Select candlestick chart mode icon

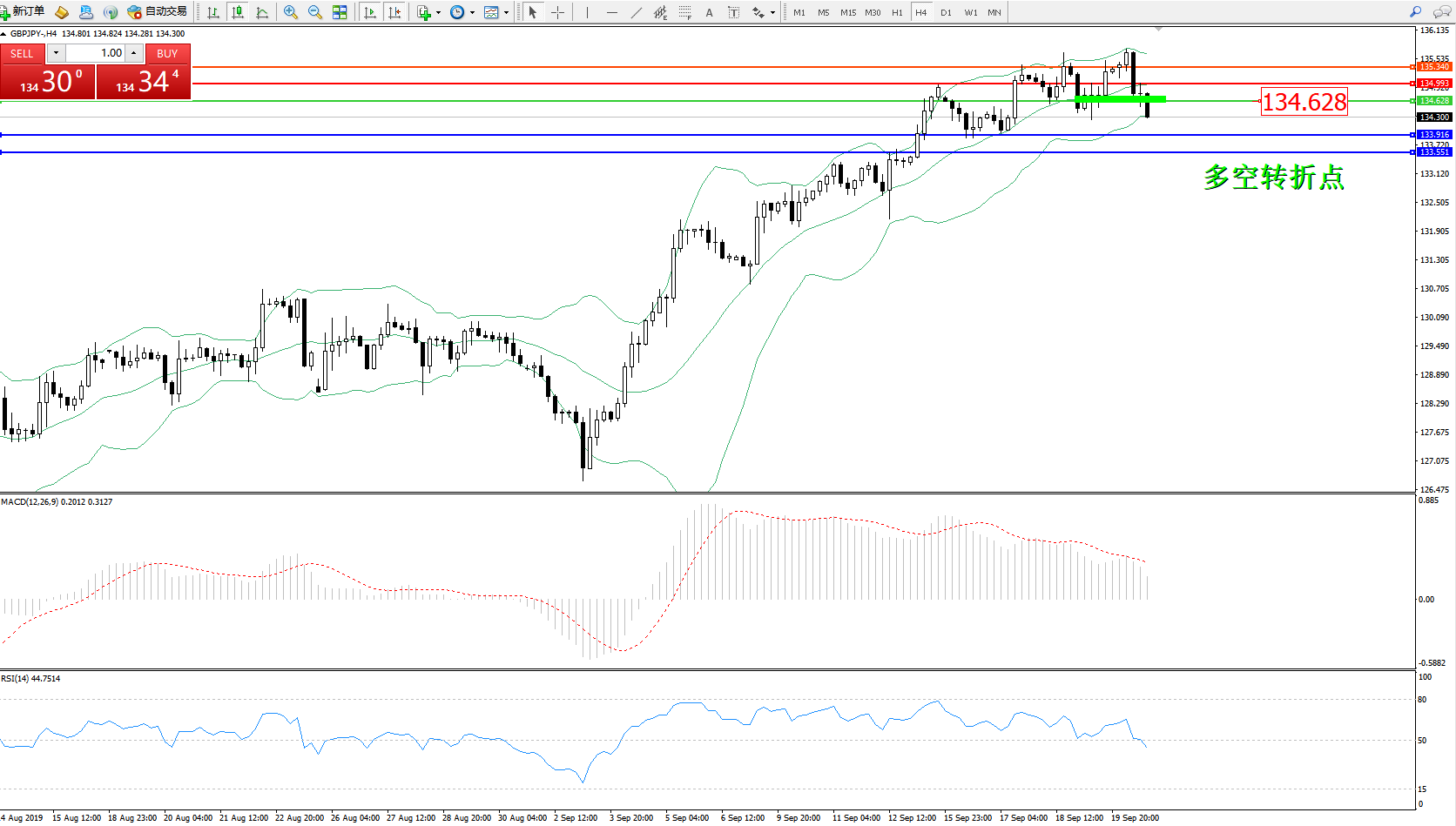point(238,12)
